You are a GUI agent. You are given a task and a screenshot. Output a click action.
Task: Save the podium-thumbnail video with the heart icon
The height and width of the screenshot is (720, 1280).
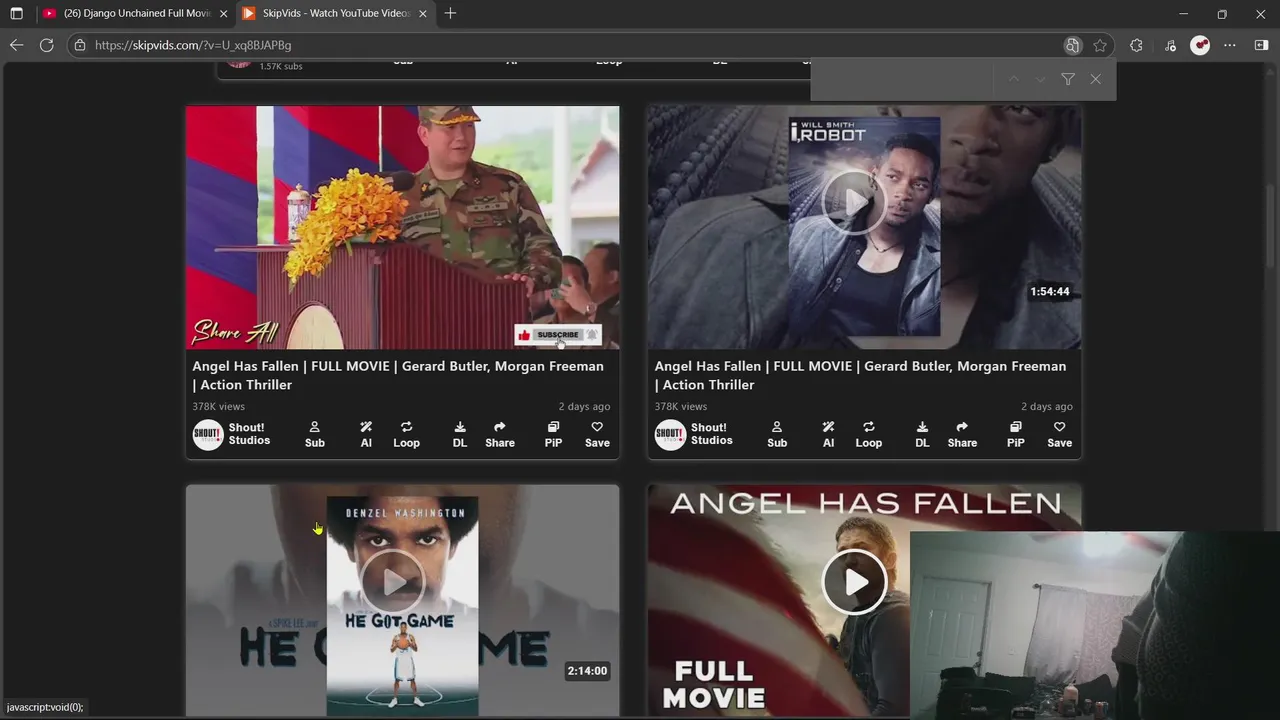pyautogui.click(x=597, y=435)
